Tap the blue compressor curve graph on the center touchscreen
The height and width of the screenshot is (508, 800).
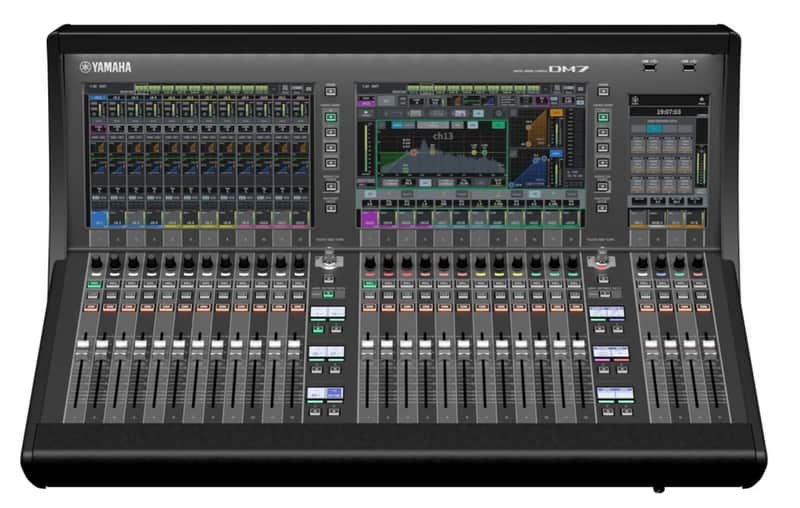point(528,171)
